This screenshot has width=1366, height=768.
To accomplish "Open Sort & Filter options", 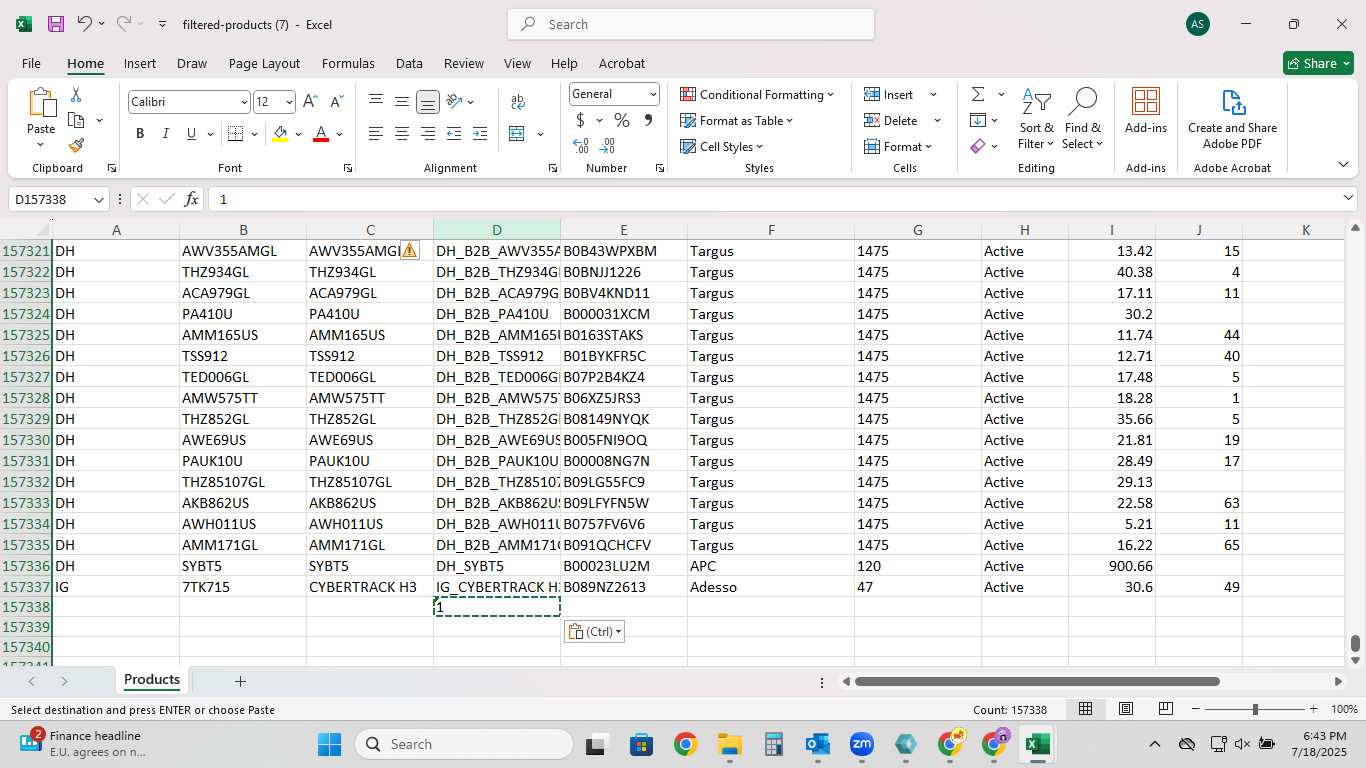I will (1036, 119).
